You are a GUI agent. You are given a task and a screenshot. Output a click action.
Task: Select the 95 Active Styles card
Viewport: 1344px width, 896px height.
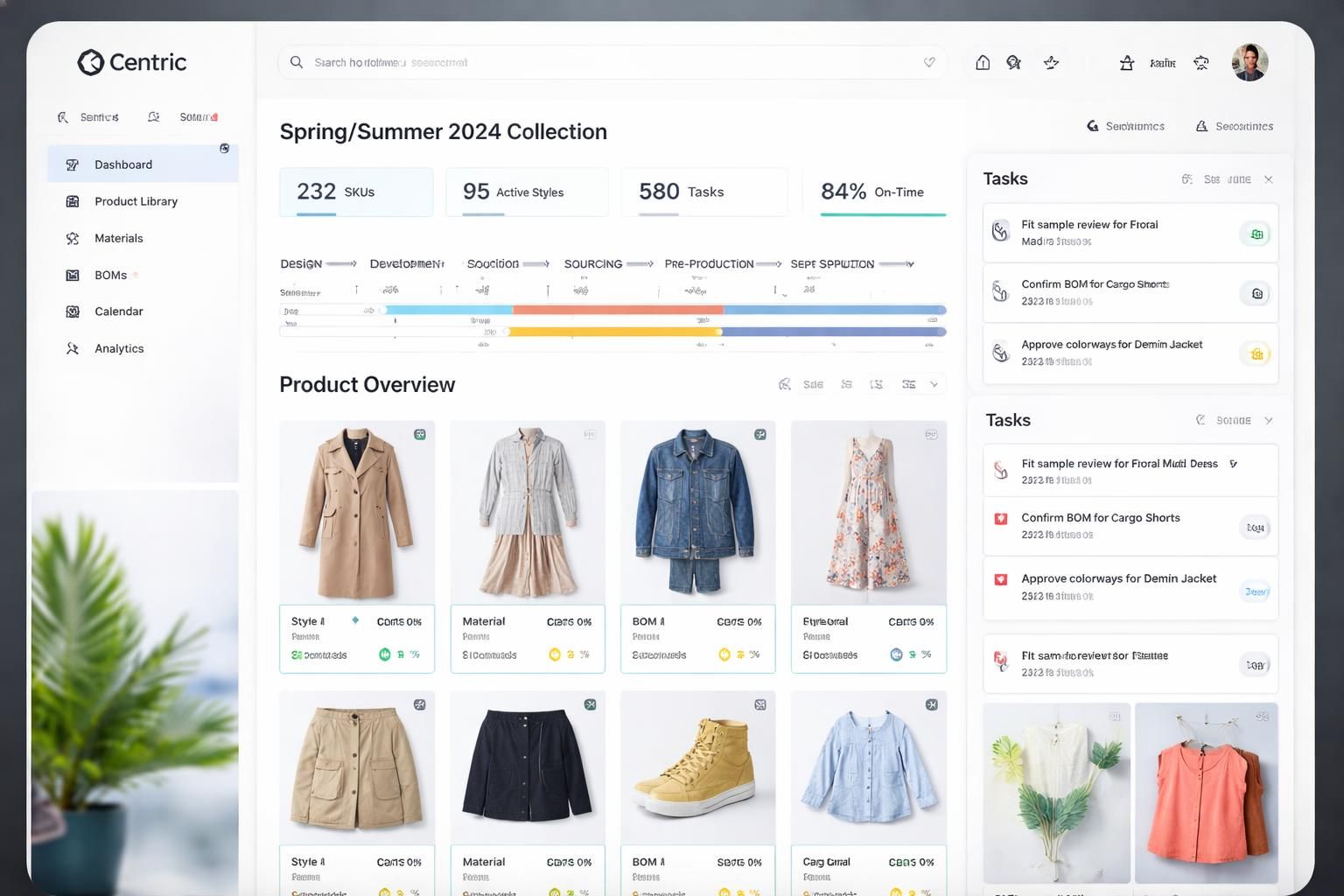(x=527, y=192)
